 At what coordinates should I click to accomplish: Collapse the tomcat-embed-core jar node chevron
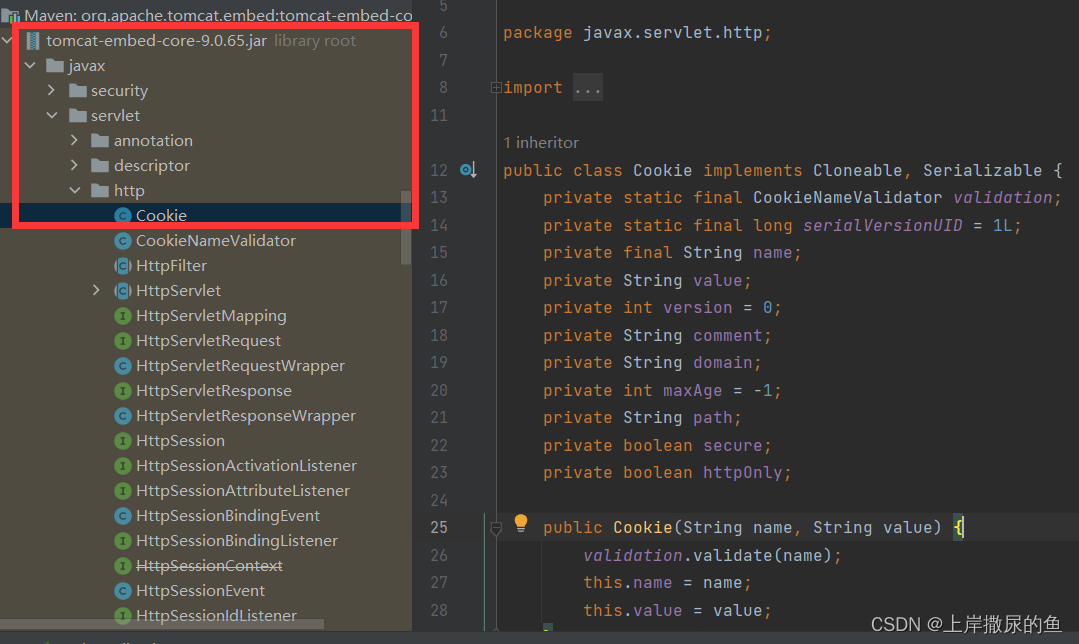pyautogui.click(x=8, y=41)
